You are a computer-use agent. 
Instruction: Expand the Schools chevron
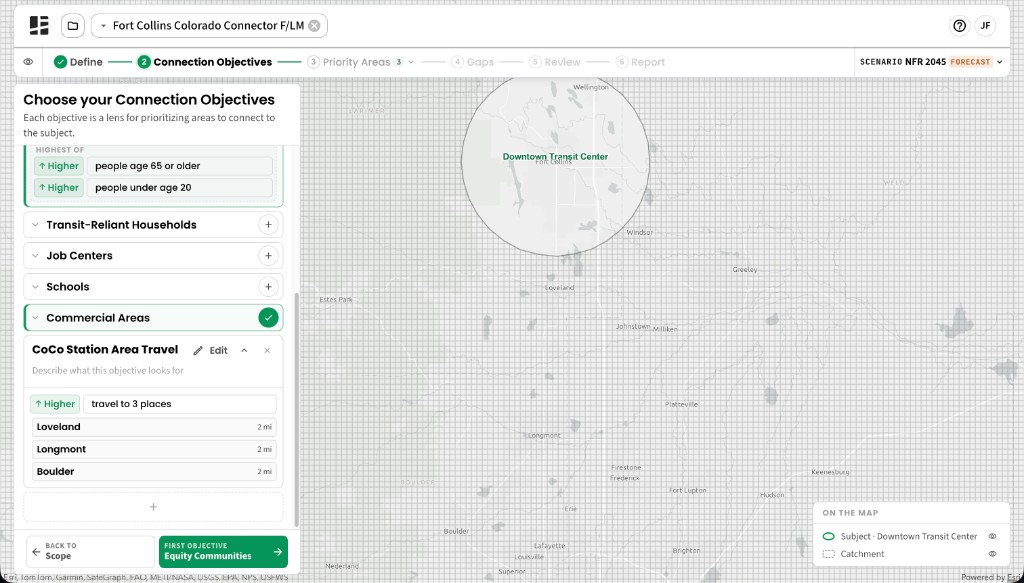[35, 287]
